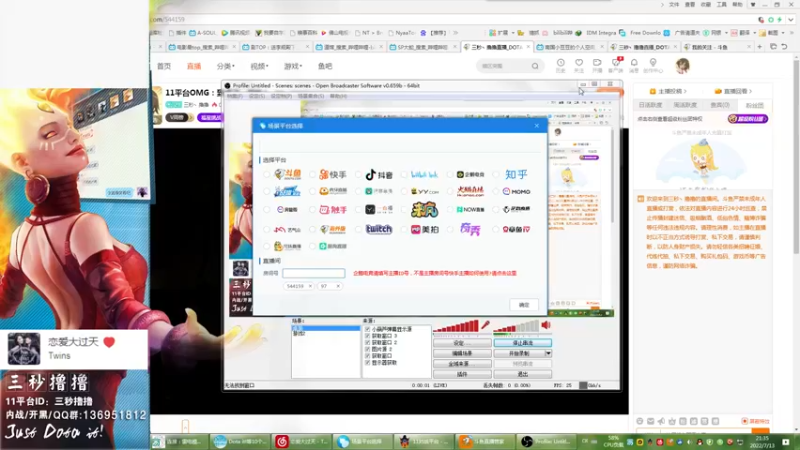800x450 pixels.
Task: Click the OBS start recording button
Action: coord(519,353)
